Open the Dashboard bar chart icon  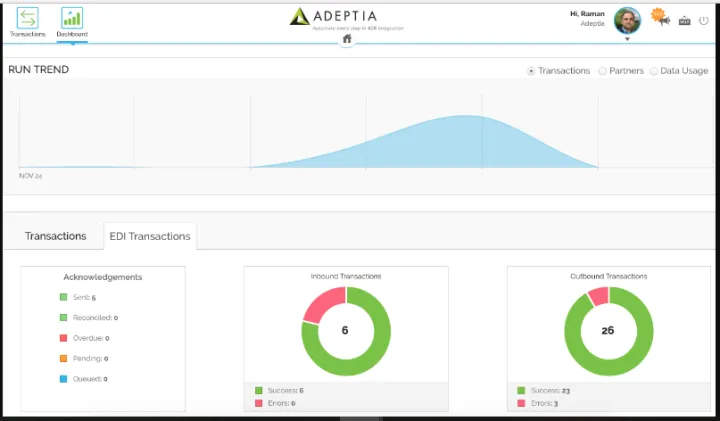coord(72,18)
